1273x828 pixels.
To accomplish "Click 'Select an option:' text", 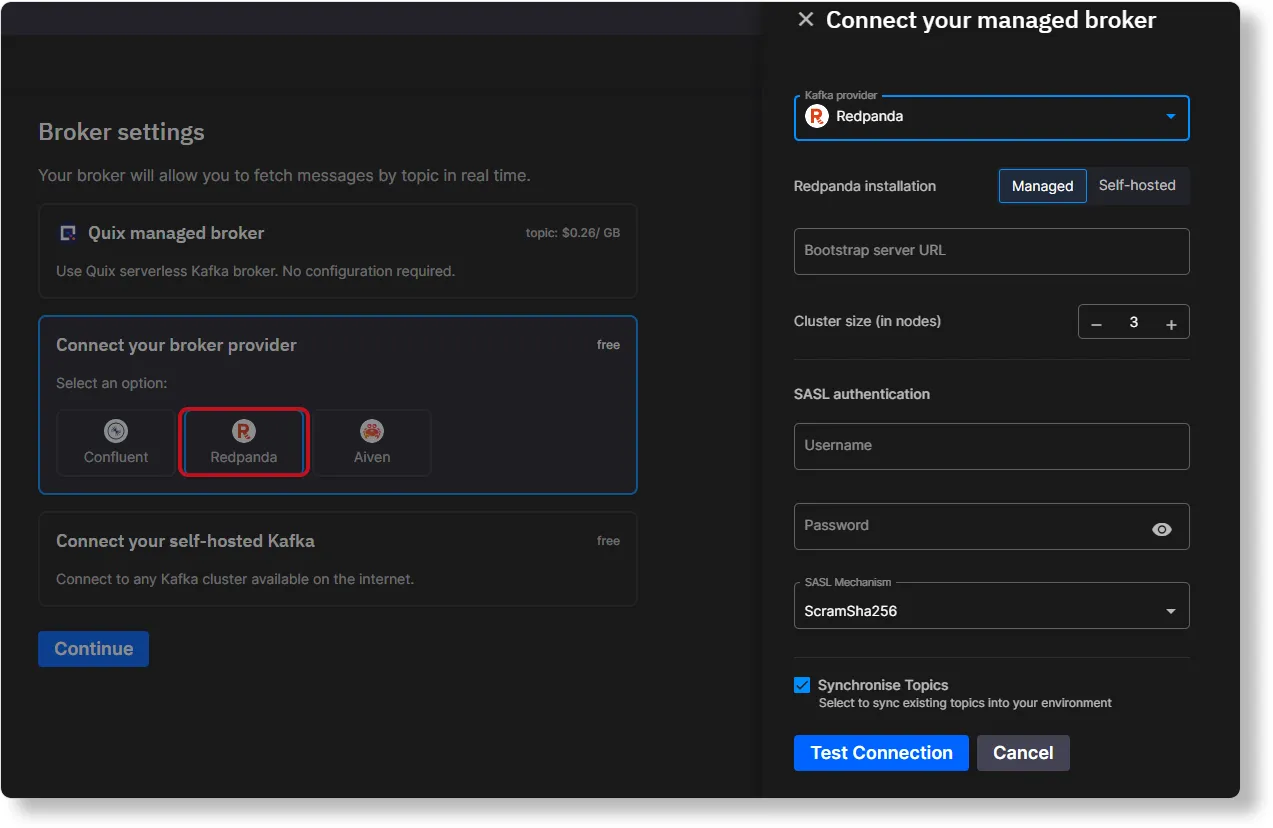I will [112, 383].
